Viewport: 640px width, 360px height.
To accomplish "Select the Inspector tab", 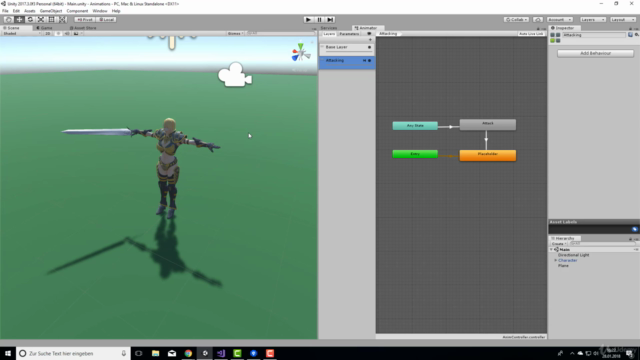I will (x=563, y=28).
